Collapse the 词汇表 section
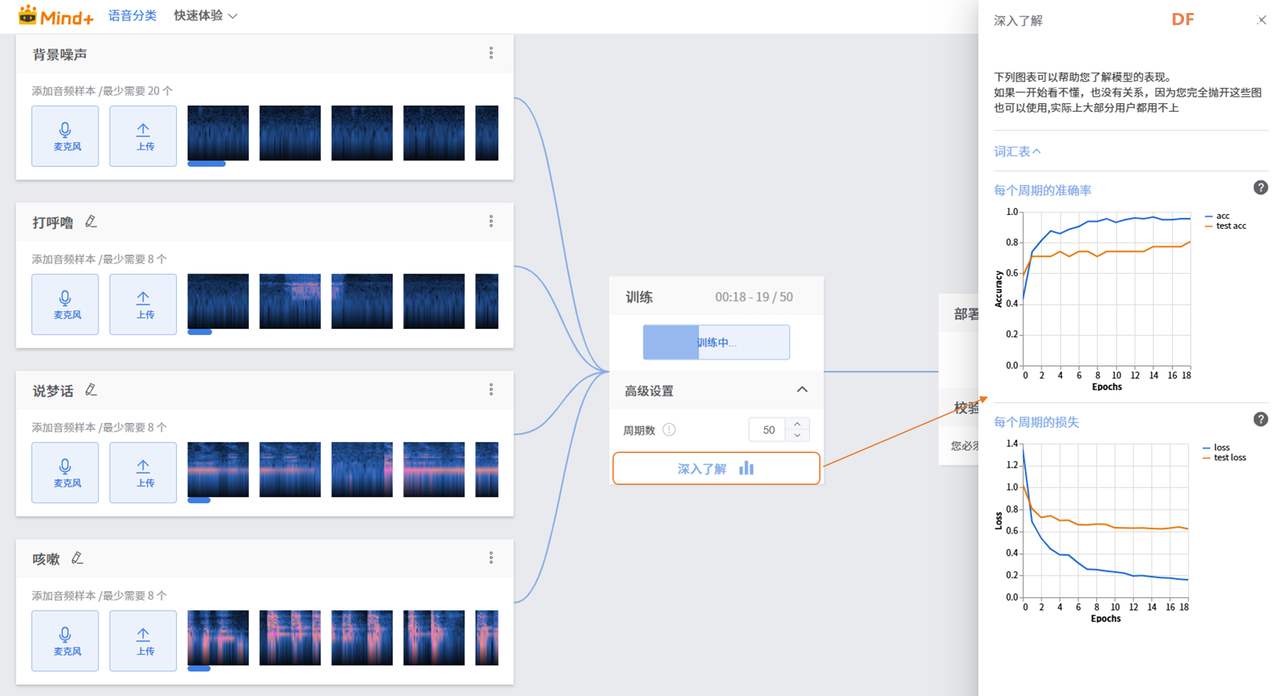Screen dimensions: 1280x696 [1017, 152]
